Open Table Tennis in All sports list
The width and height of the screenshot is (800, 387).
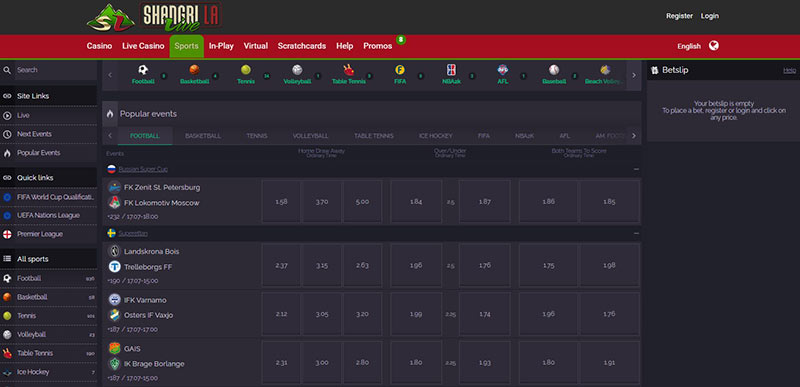pos(48,353)
